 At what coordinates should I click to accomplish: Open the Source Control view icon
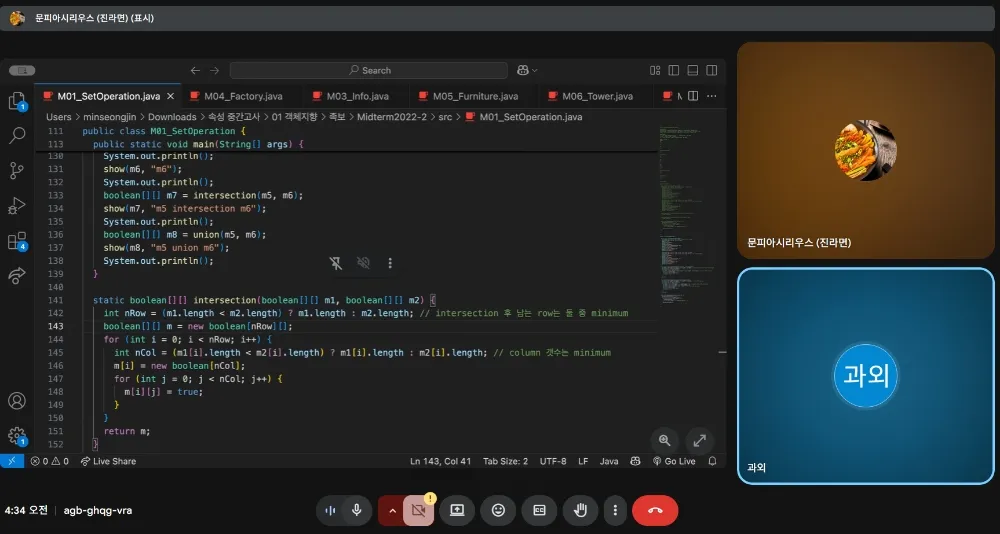pos(17,170)
